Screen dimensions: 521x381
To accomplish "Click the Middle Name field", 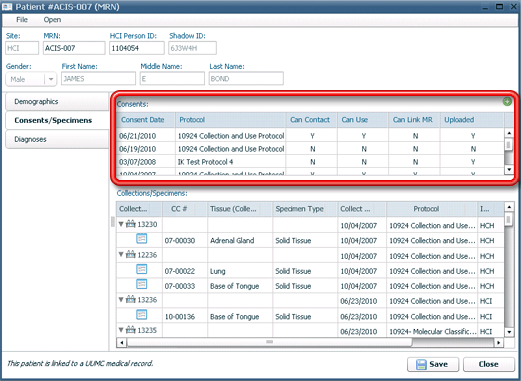I will point(172,79).
